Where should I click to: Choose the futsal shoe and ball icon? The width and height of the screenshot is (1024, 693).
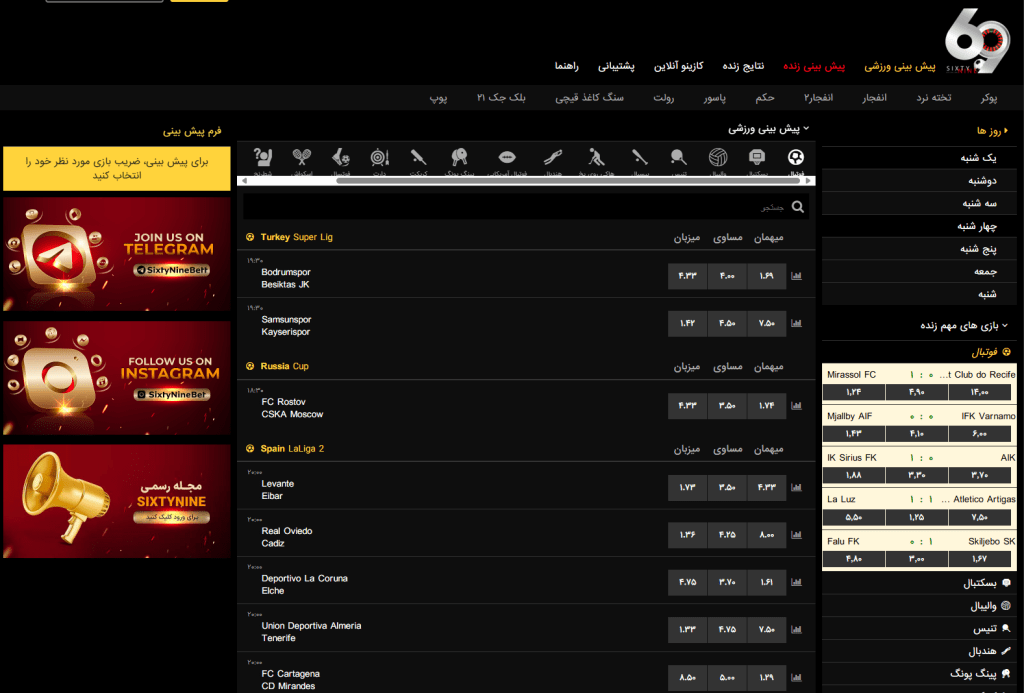click(x=341, y=157)
